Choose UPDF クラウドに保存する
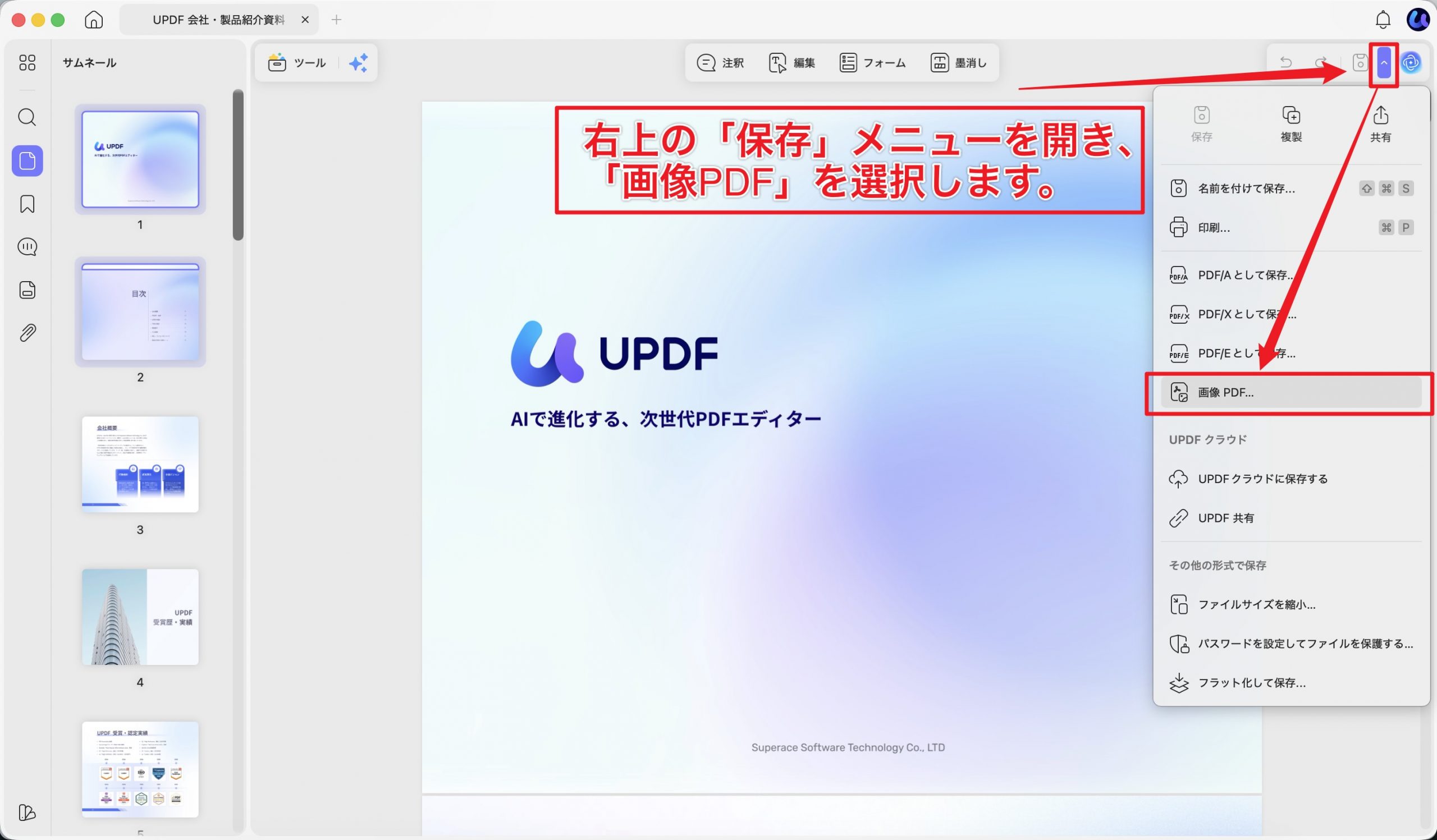The image size is (1437, 840). point(1291,479)
